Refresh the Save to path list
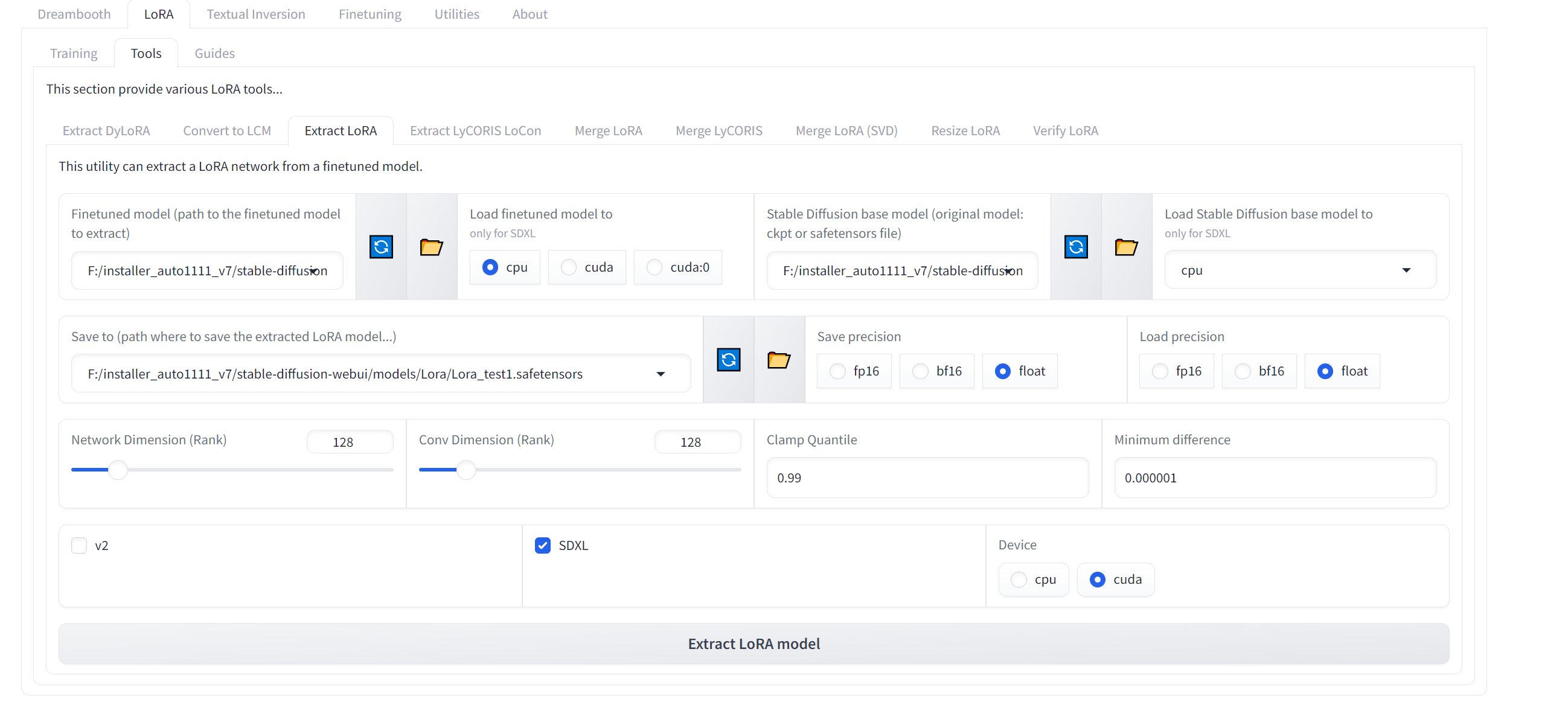This screenshot has height=713, width=1568. coord(728,359)
